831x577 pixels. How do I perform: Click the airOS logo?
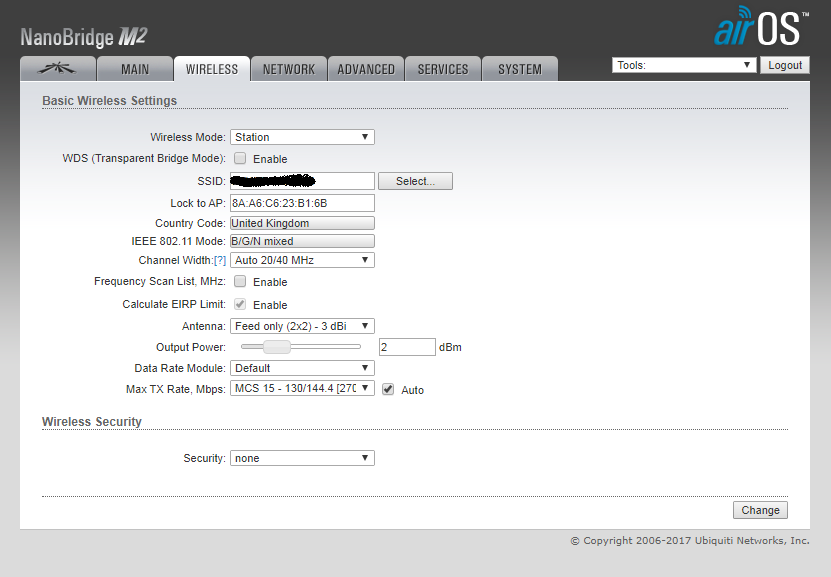click(761, 26)
